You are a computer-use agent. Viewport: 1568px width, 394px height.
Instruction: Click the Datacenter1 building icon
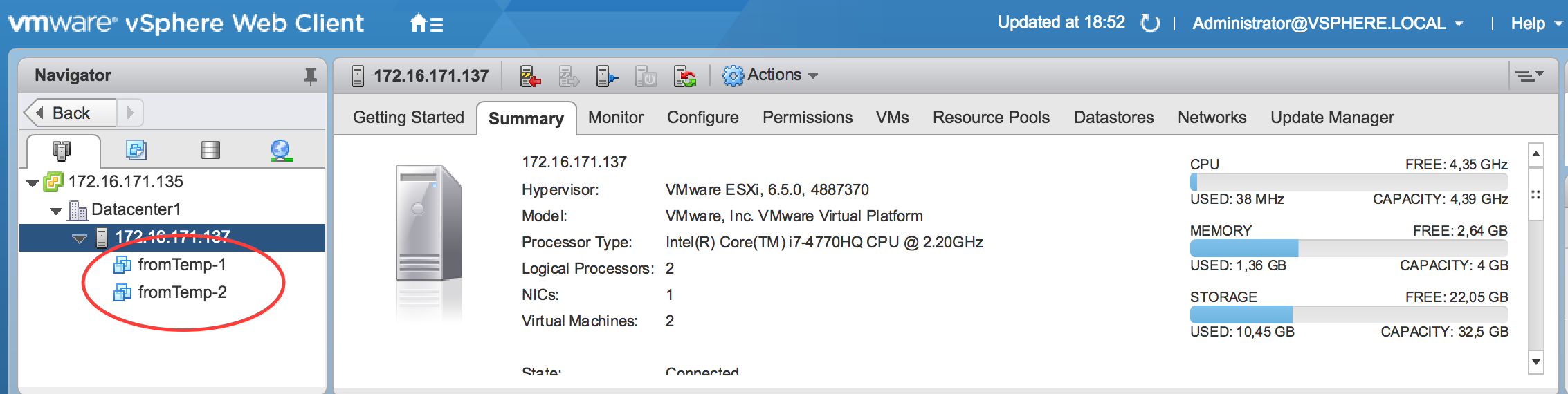[78, 209]
